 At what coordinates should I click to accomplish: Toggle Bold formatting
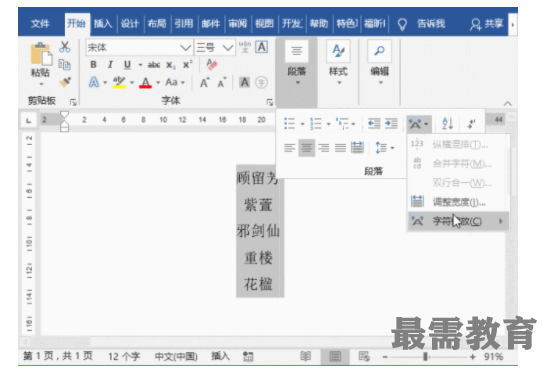pos(93,65)
